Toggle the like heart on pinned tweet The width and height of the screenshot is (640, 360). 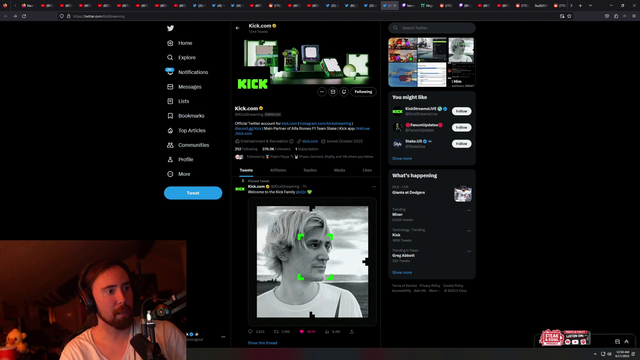pyautogui.click(x=302, y=331)
